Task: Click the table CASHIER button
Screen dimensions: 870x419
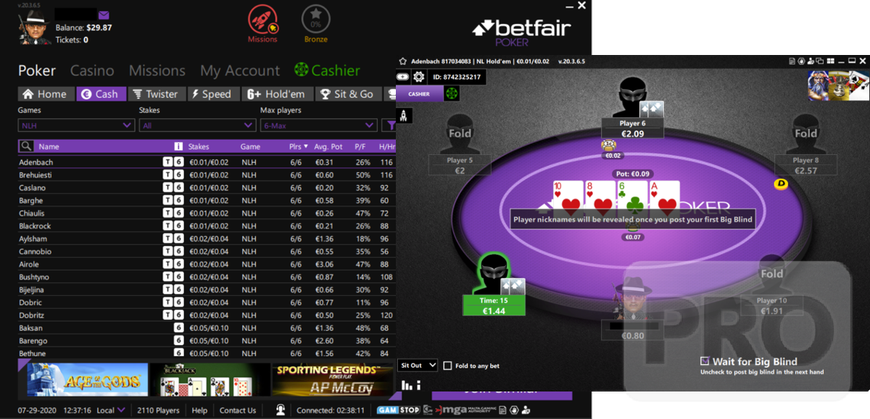Action: pos(419,94)
